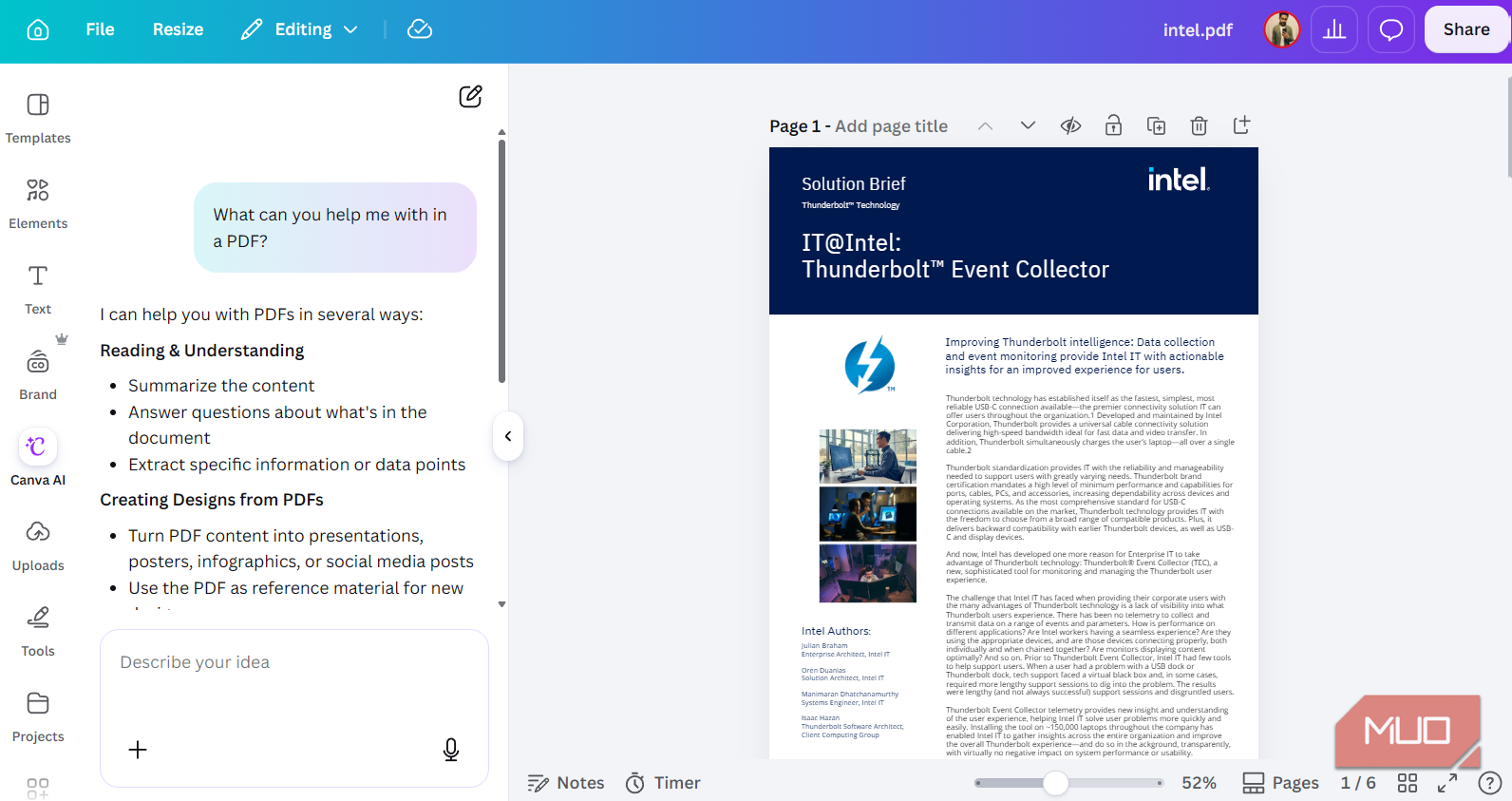
Task: Click the 52% zoom level
Action: (x=1199, y=783)
